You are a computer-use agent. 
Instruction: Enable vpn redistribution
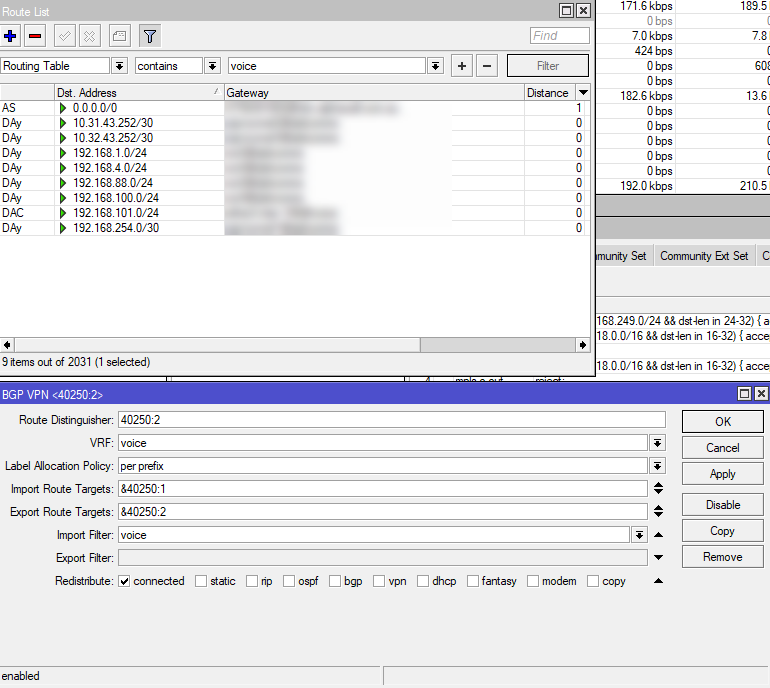point(379,581)
